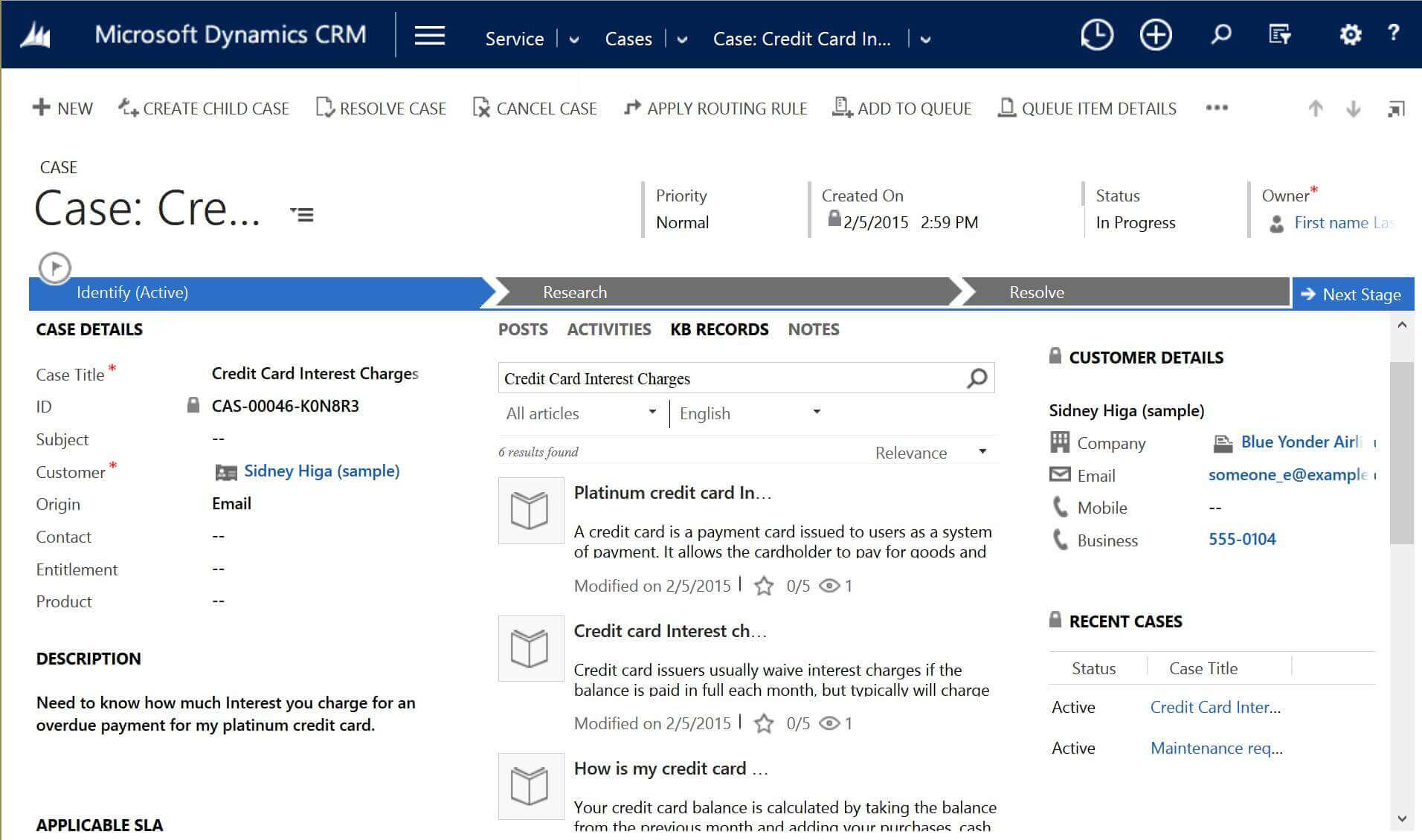Open advanced find icon in header
The height and width of the screenshot is (840, 1422).
[1280, 34]
